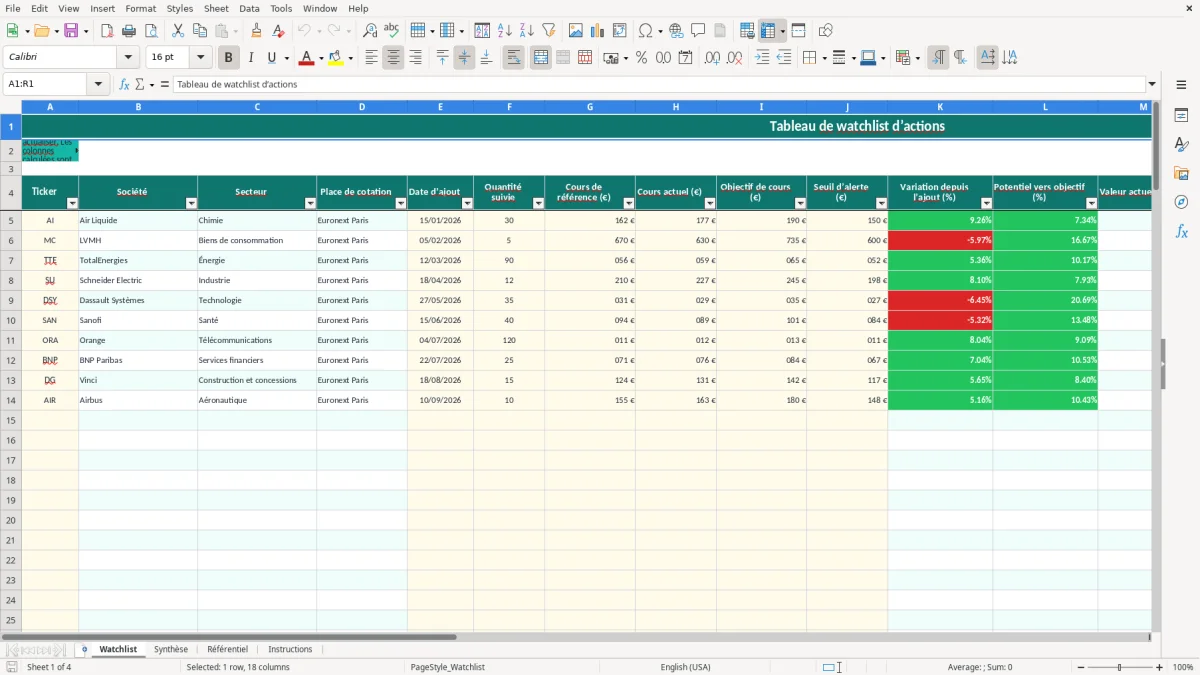Open Find & Replace icon
The height and width of the screenshot is (675, 1200).
point(370,31)
